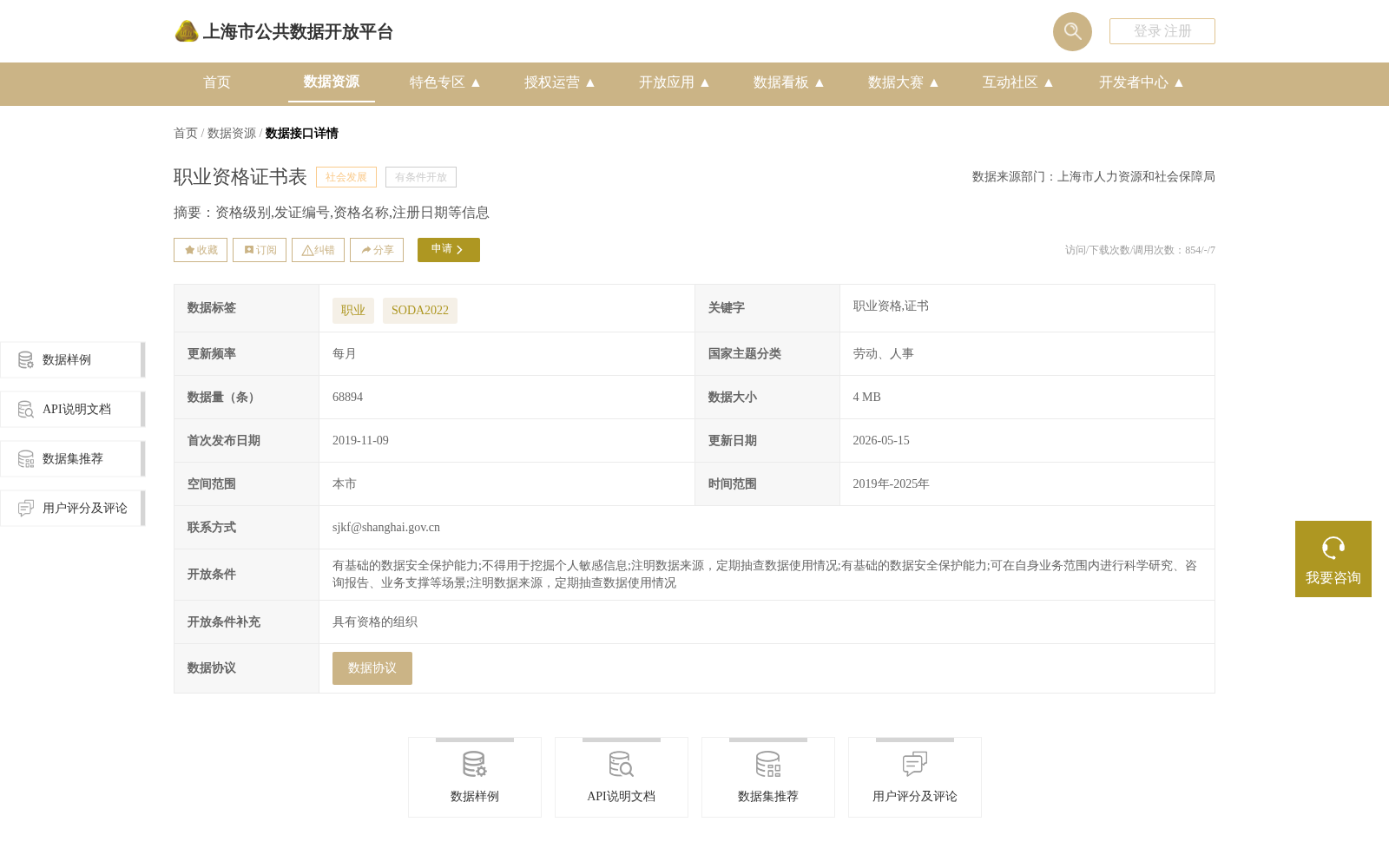Click bottom card 数据集推荐 icon
Image resolution: width=1389 pixels, height=868 pixels.
(768, 764)
